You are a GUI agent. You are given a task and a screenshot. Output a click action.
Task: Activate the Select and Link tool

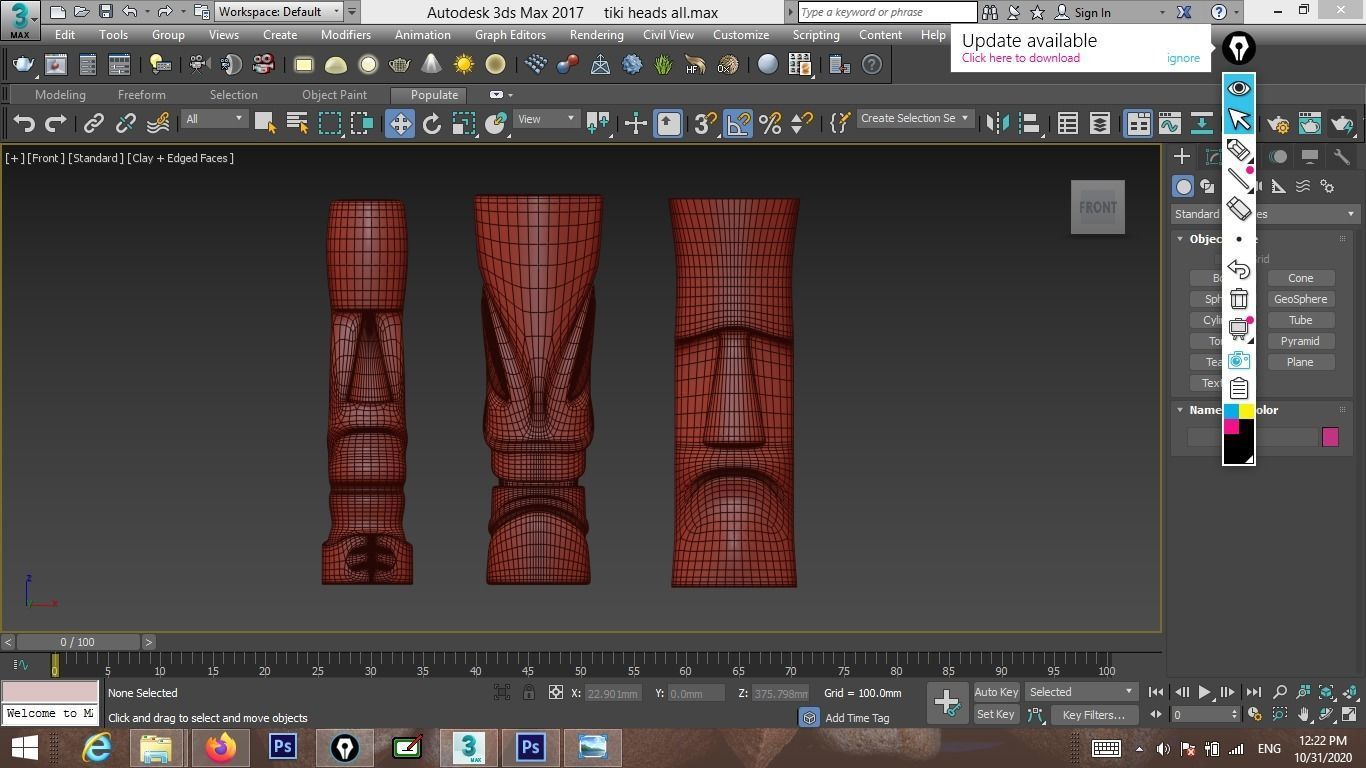(x=93, y=123)
